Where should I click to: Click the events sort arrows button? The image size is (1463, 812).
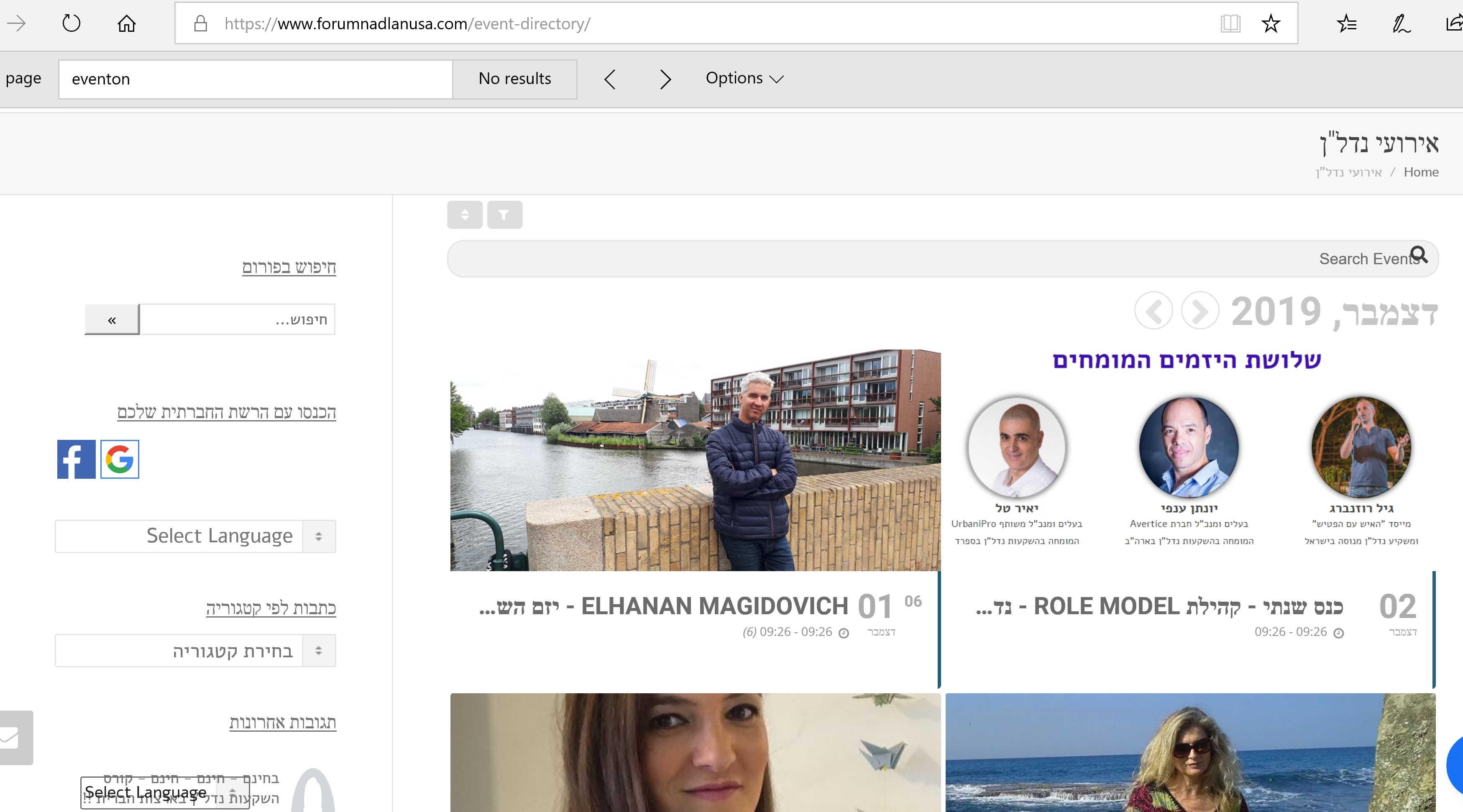click(x=465, y=214)
